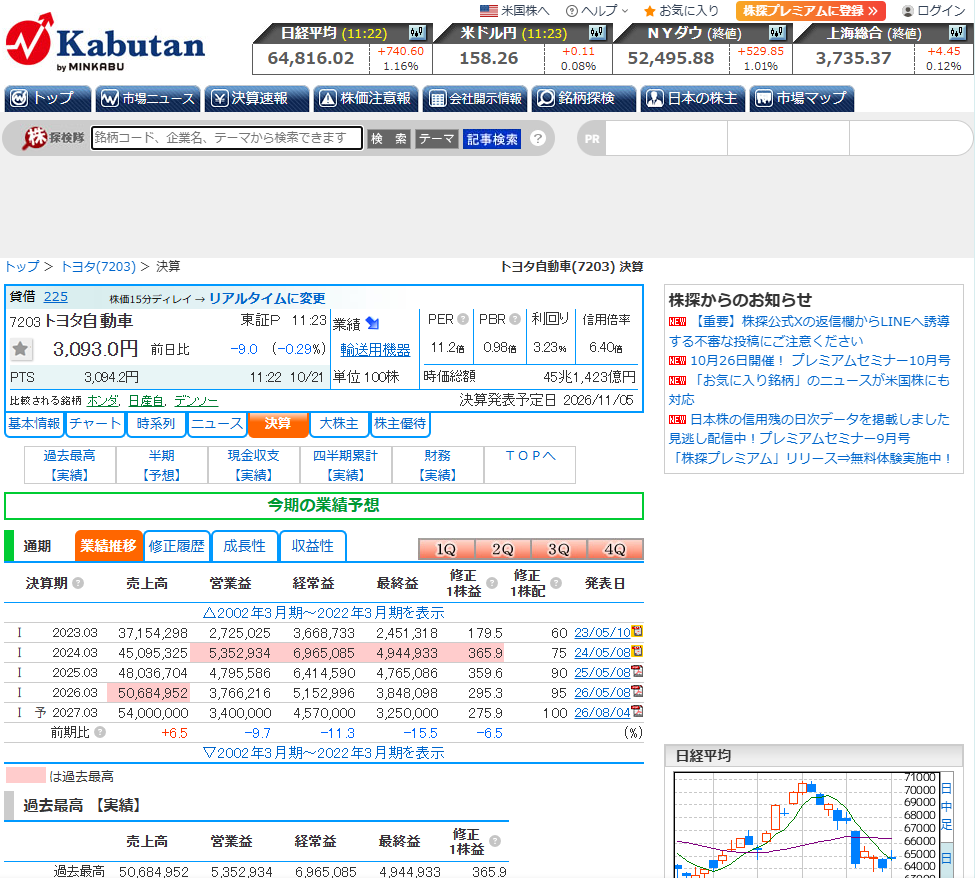
Task: Open PDF icon for 26/08/04 announcement
Action: [637, 711]
